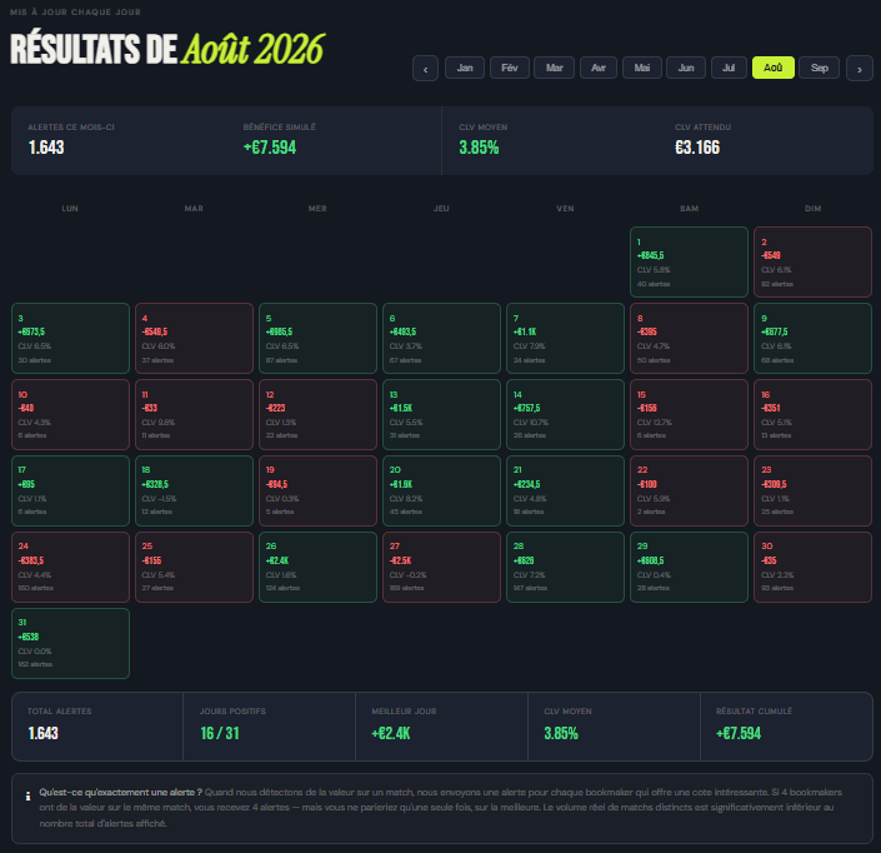Click the info icon beside alert explanation

[28, 796]
